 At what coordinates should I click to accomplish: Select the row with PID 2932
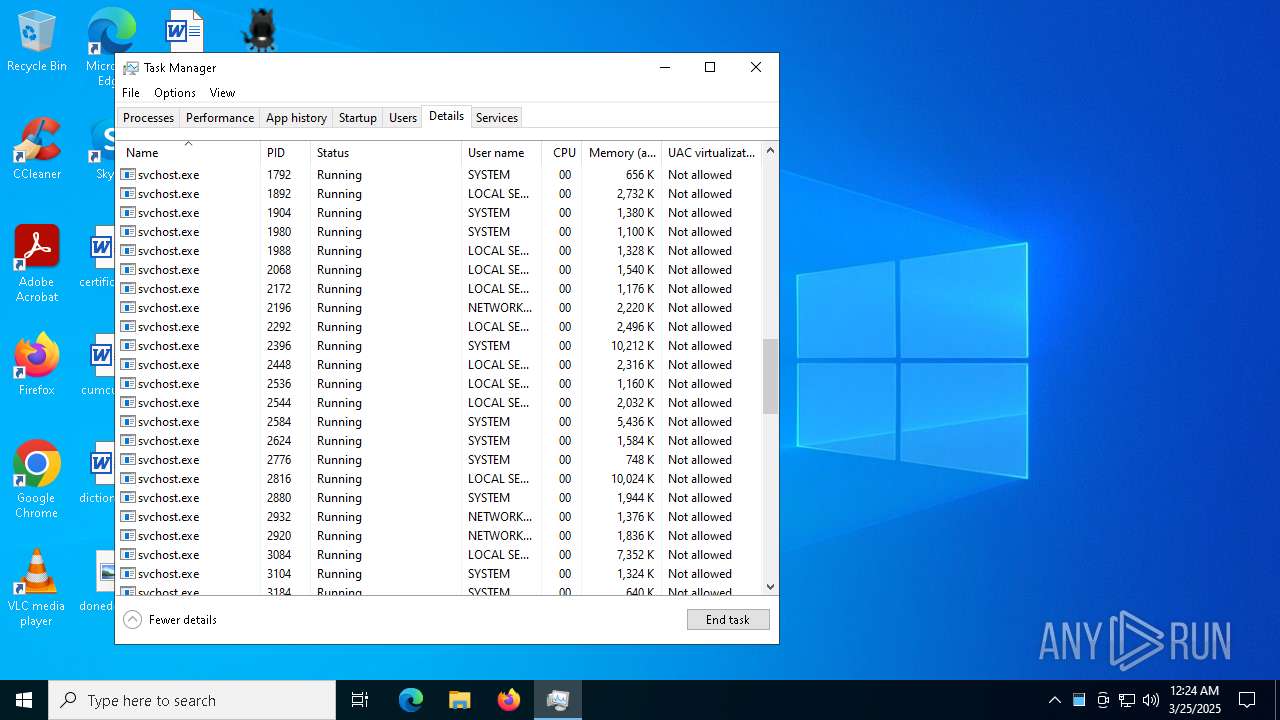(x=439, y=517)
